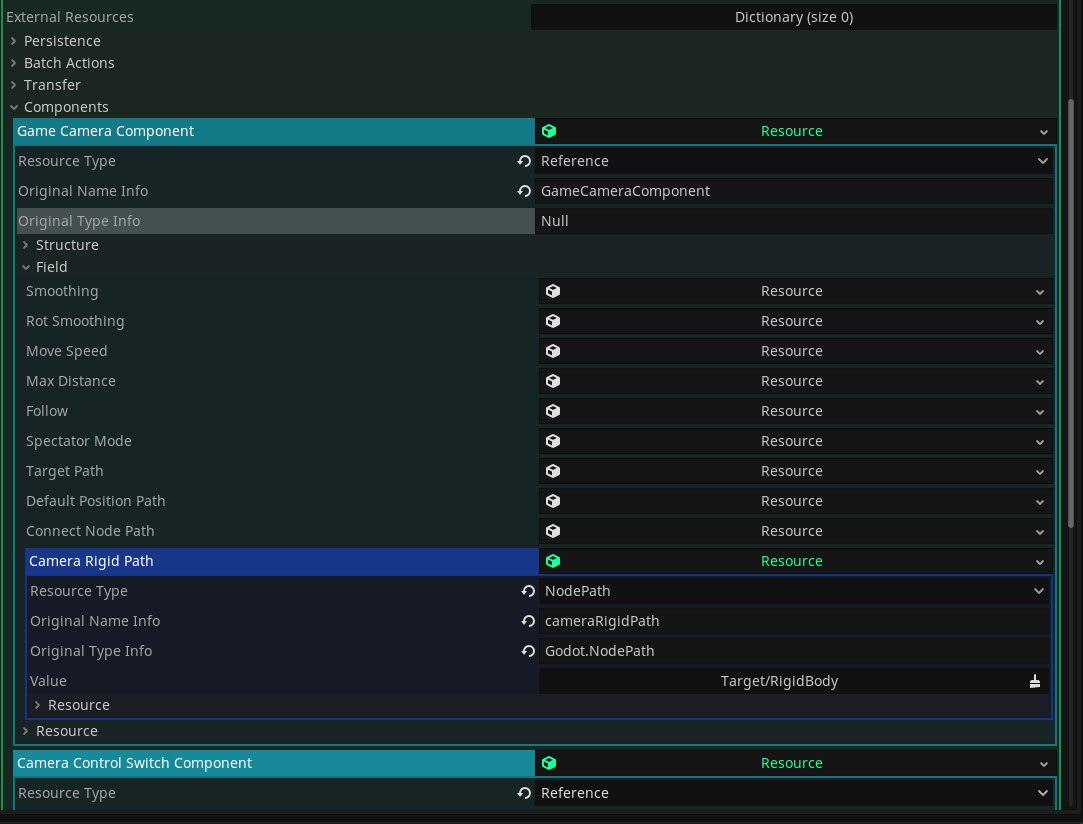Screen dimensions: 1083x824
Task: Expand the Structure group
Action: [x=26, y=245]
